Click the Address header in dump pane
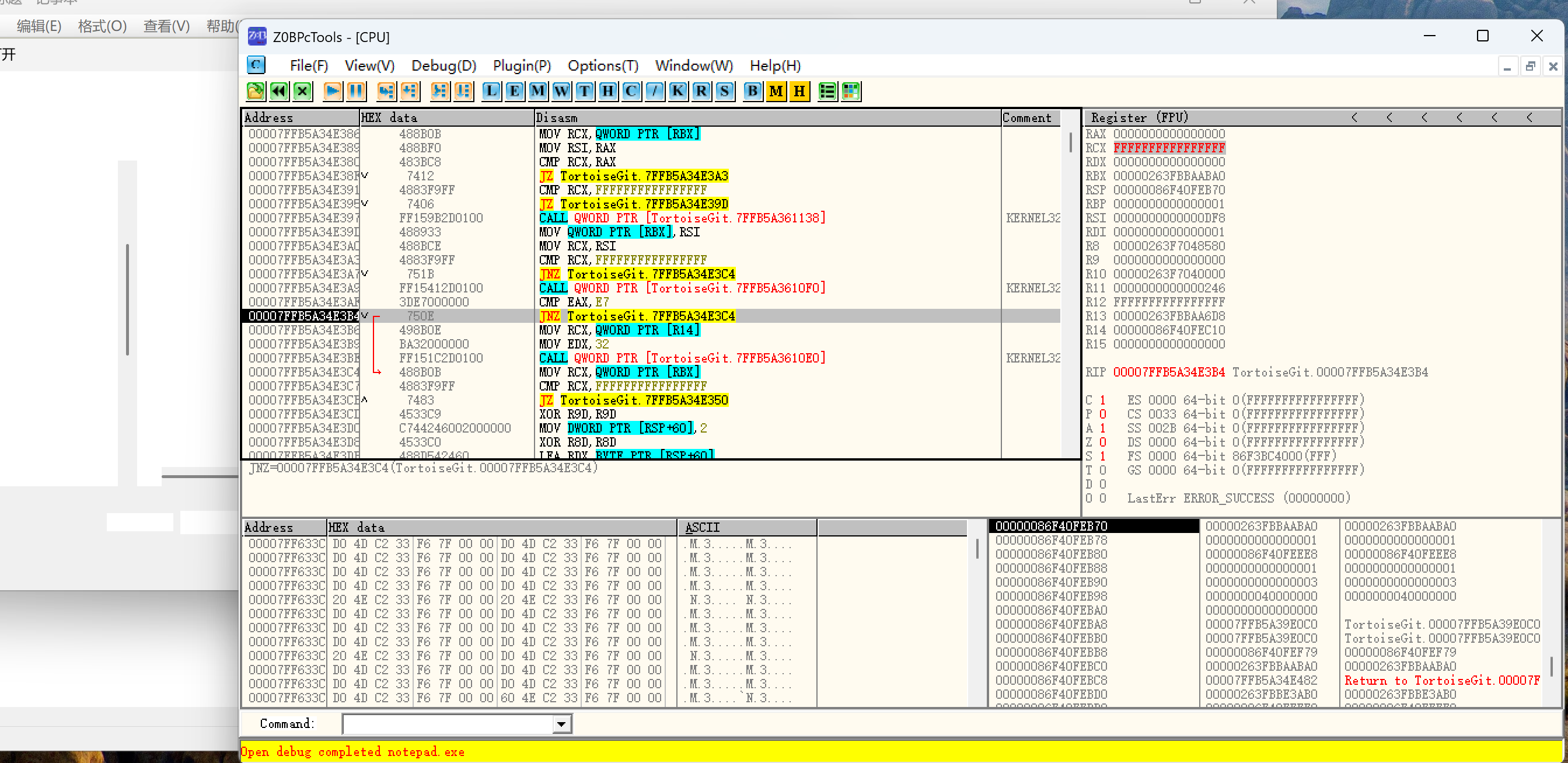 (x=284, y=527)
